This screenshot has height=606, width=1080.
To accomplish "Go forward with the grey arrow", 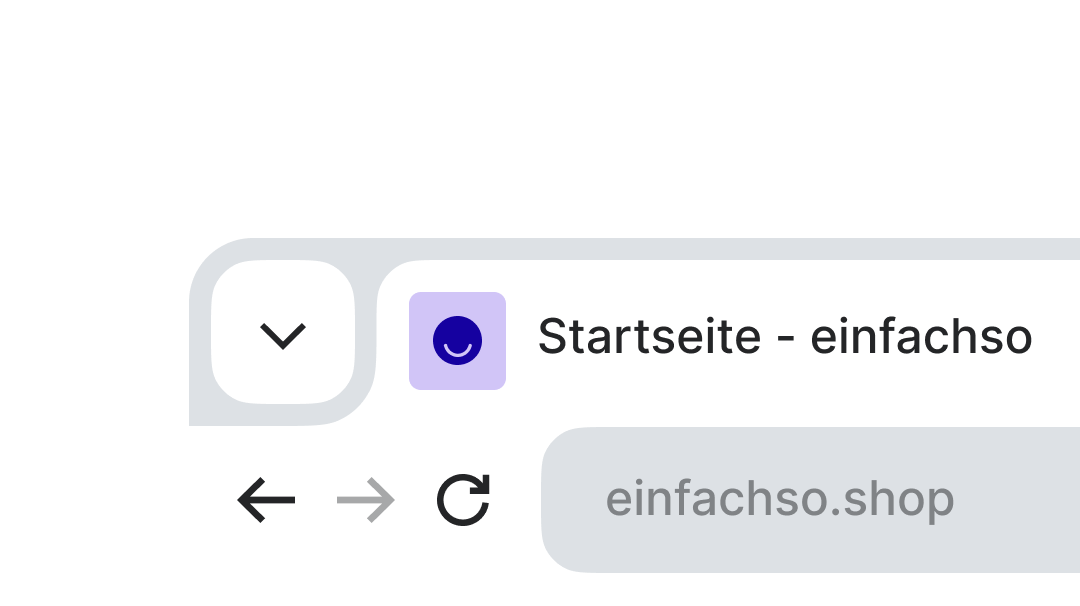I will tap(366, 500).
